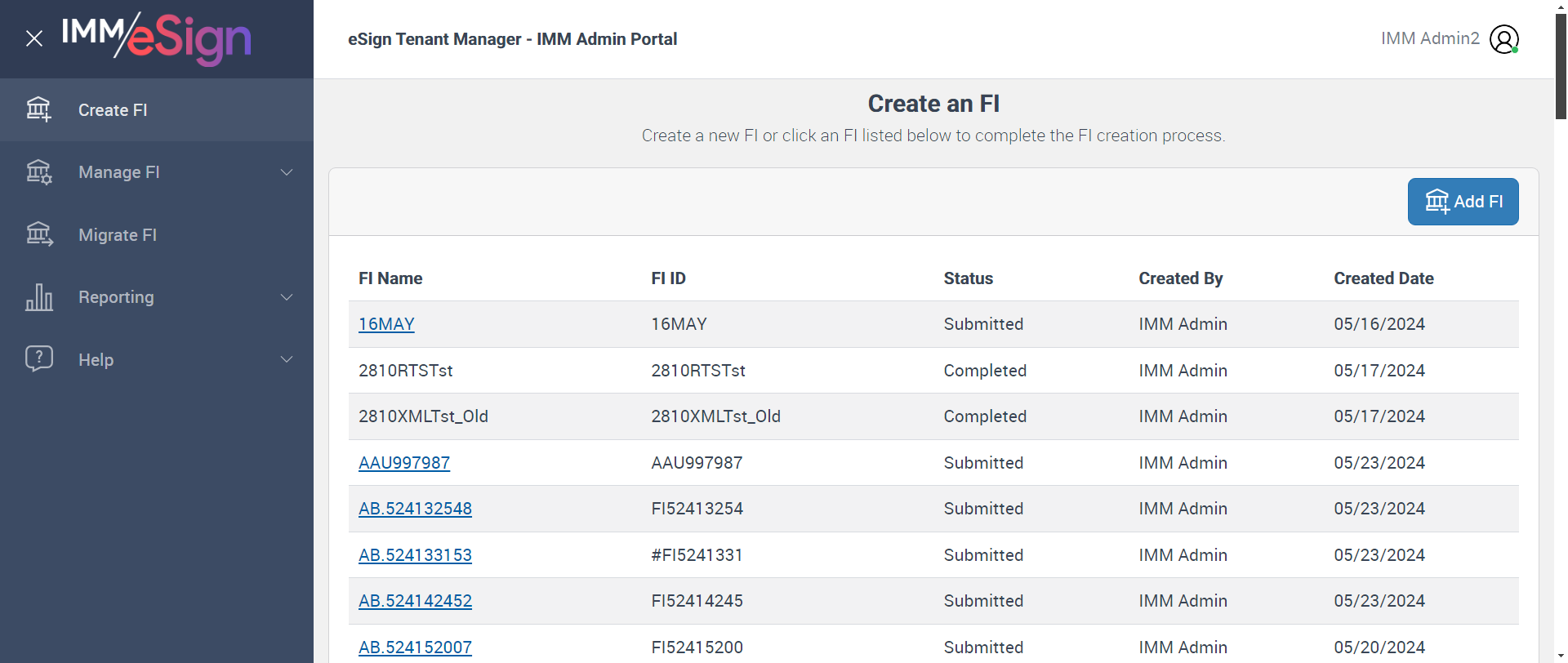The height and width of the screenshot is (663, 1568).
Task: Click the Migrate FI arrow-bank icon
Action: coord(38,234)
